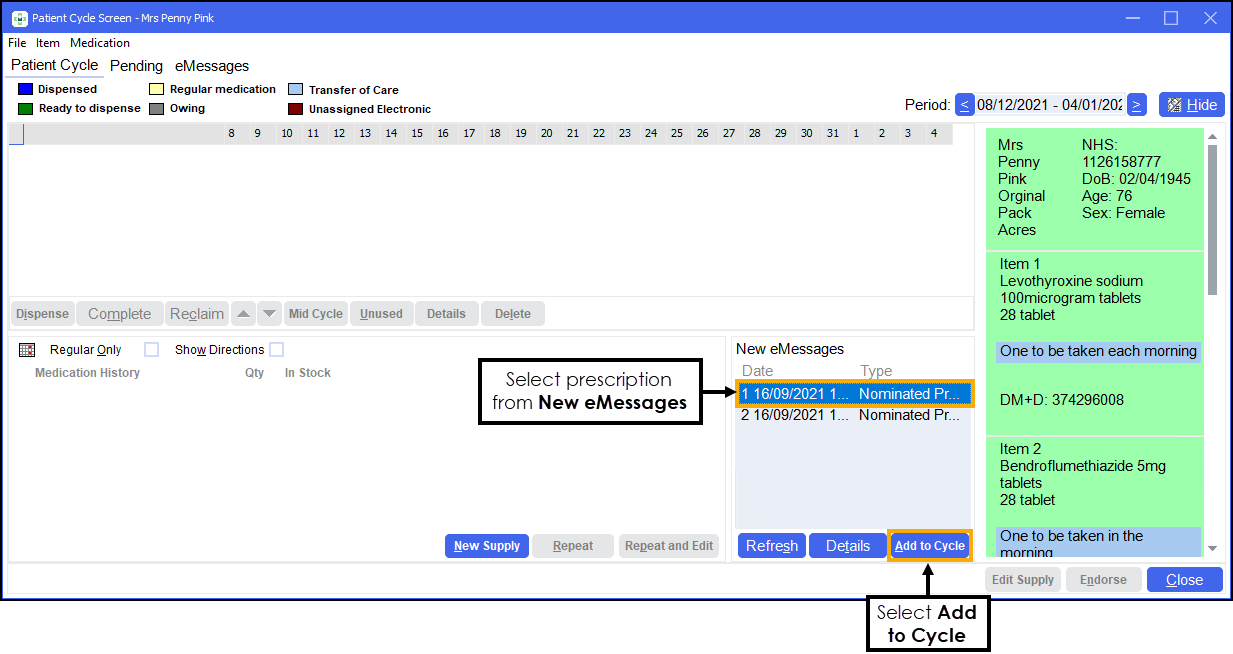The width and height of the screenshot is (1233, 654).
Task: Click the Hide button with hatch icon
Action: pos(1191,105)
